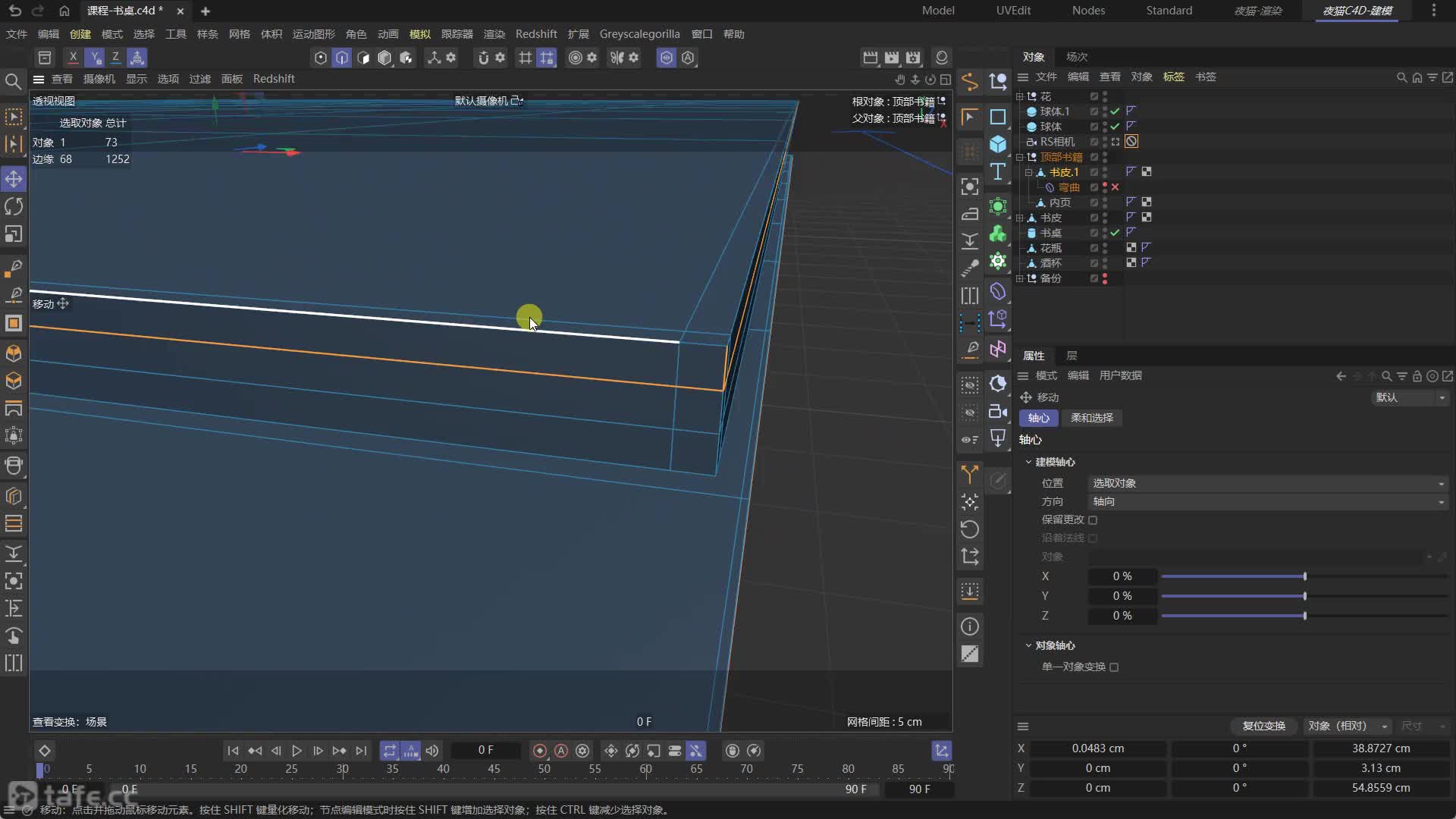Click the play forward button
This screenshot has height=819, width=1456.
pyautogui.click(x=297, y=751)
